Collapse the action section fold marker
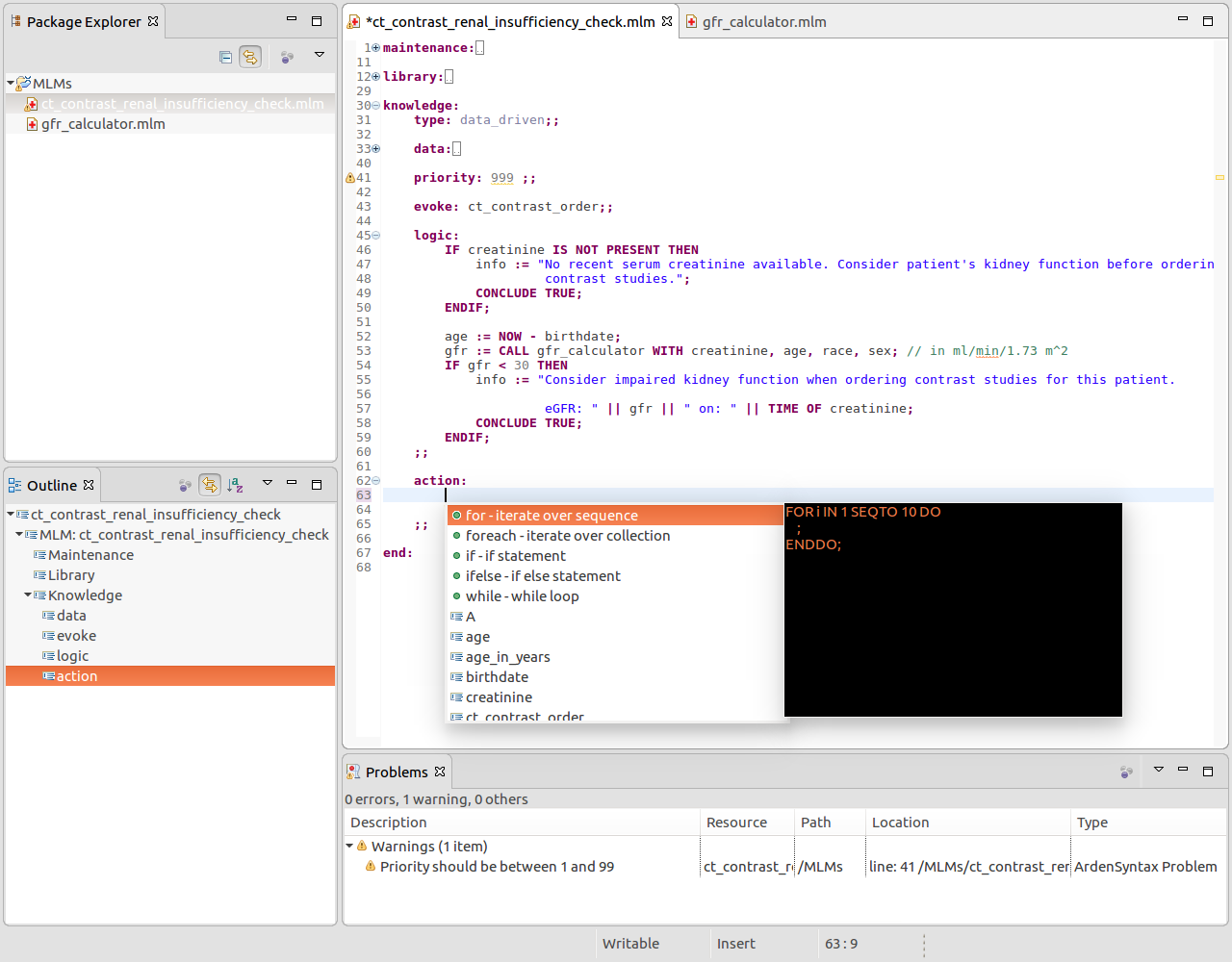Viewport: 1232px width, 962px height. coord(375,481)
